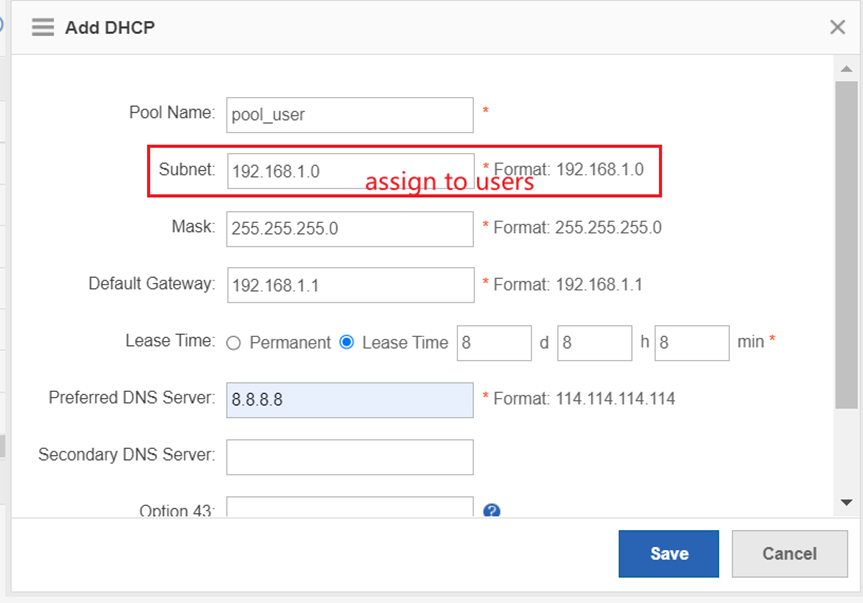Save the DHCP pool settings
The height and width of the screenshot is (603, 863).
coord(668,553)
